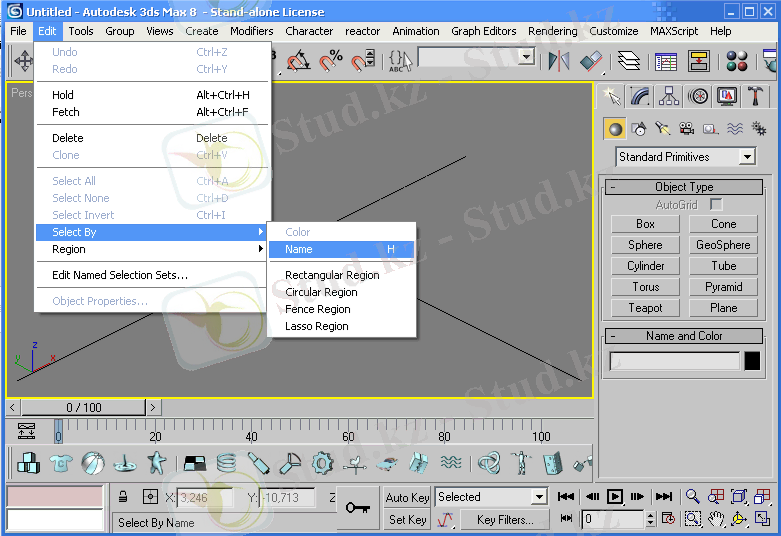
Task: Open the Material Editor icon
Action: pyautogui.click(x=737, y=61)
